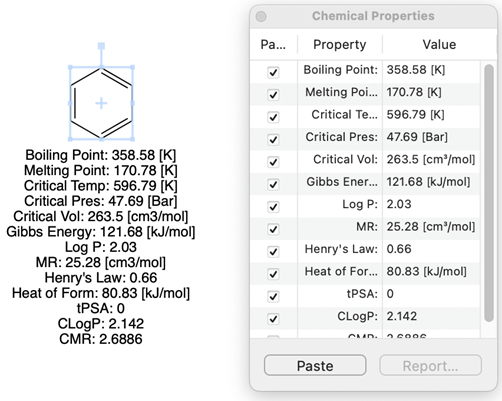502x401 pixels.
Task: Click the center crosshair of the benzene ring
Action: coord(101,103)
